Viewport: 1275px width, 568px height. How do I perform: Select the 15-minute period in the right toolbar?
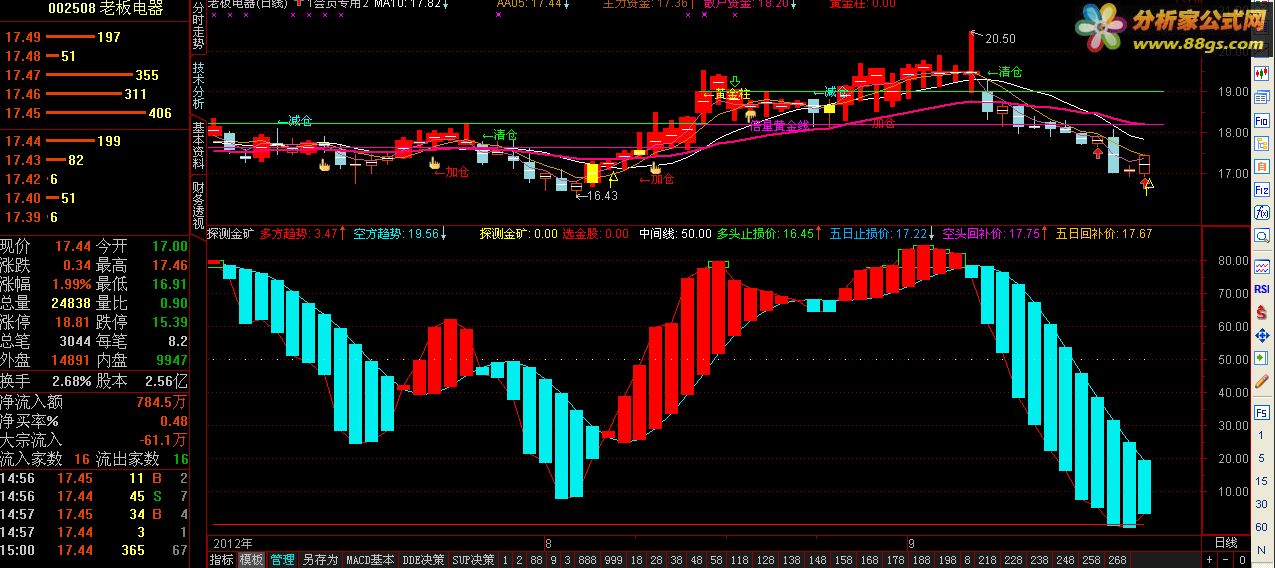coord(1262,481)
